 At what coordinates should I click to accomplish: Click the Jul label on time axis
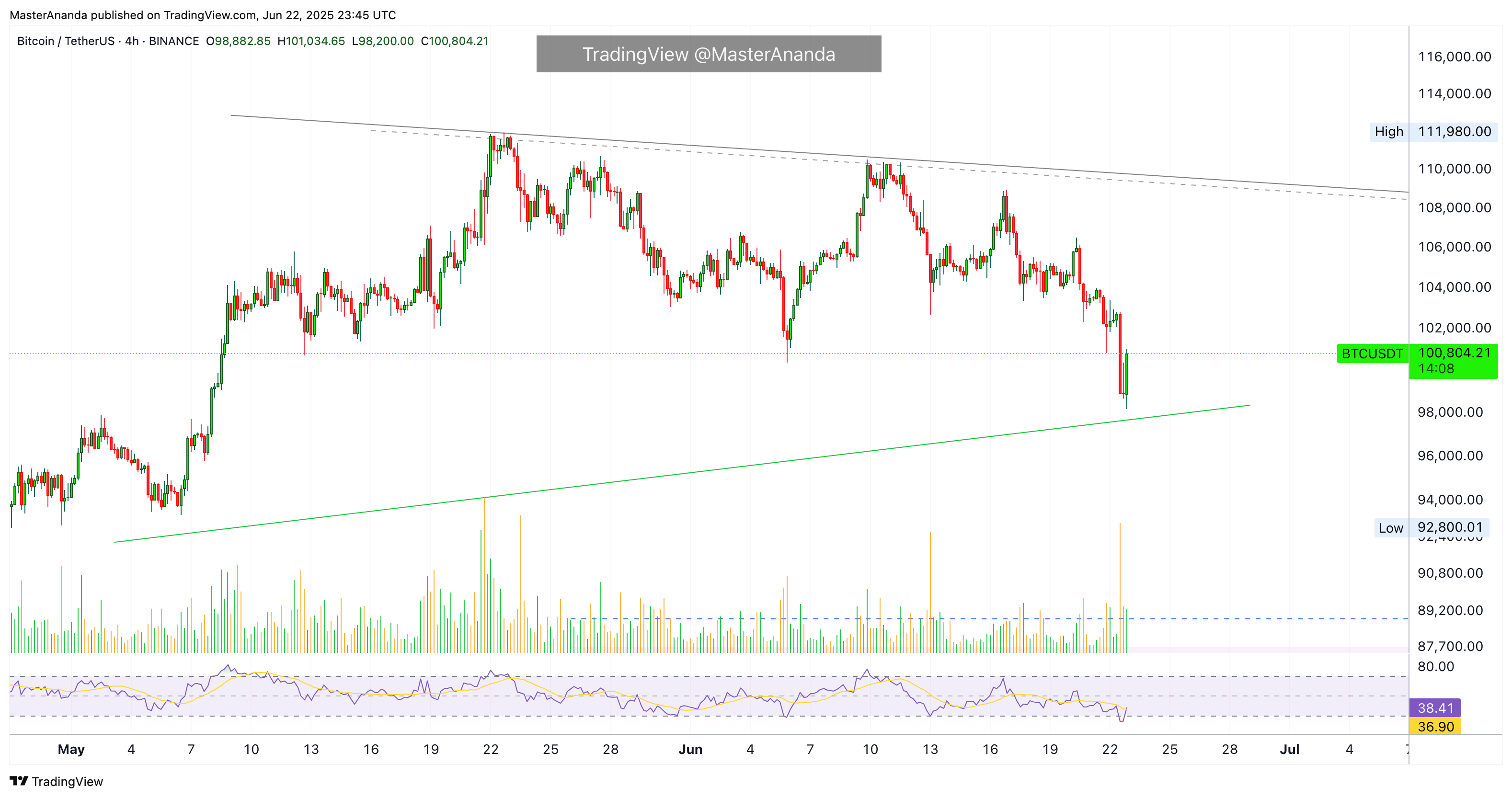(x=1290, y=749)
